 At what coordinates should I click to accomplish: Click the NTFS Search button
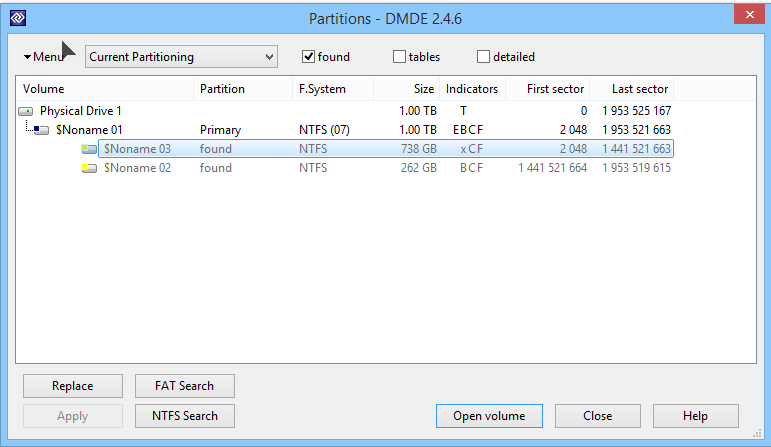(185, 416)
